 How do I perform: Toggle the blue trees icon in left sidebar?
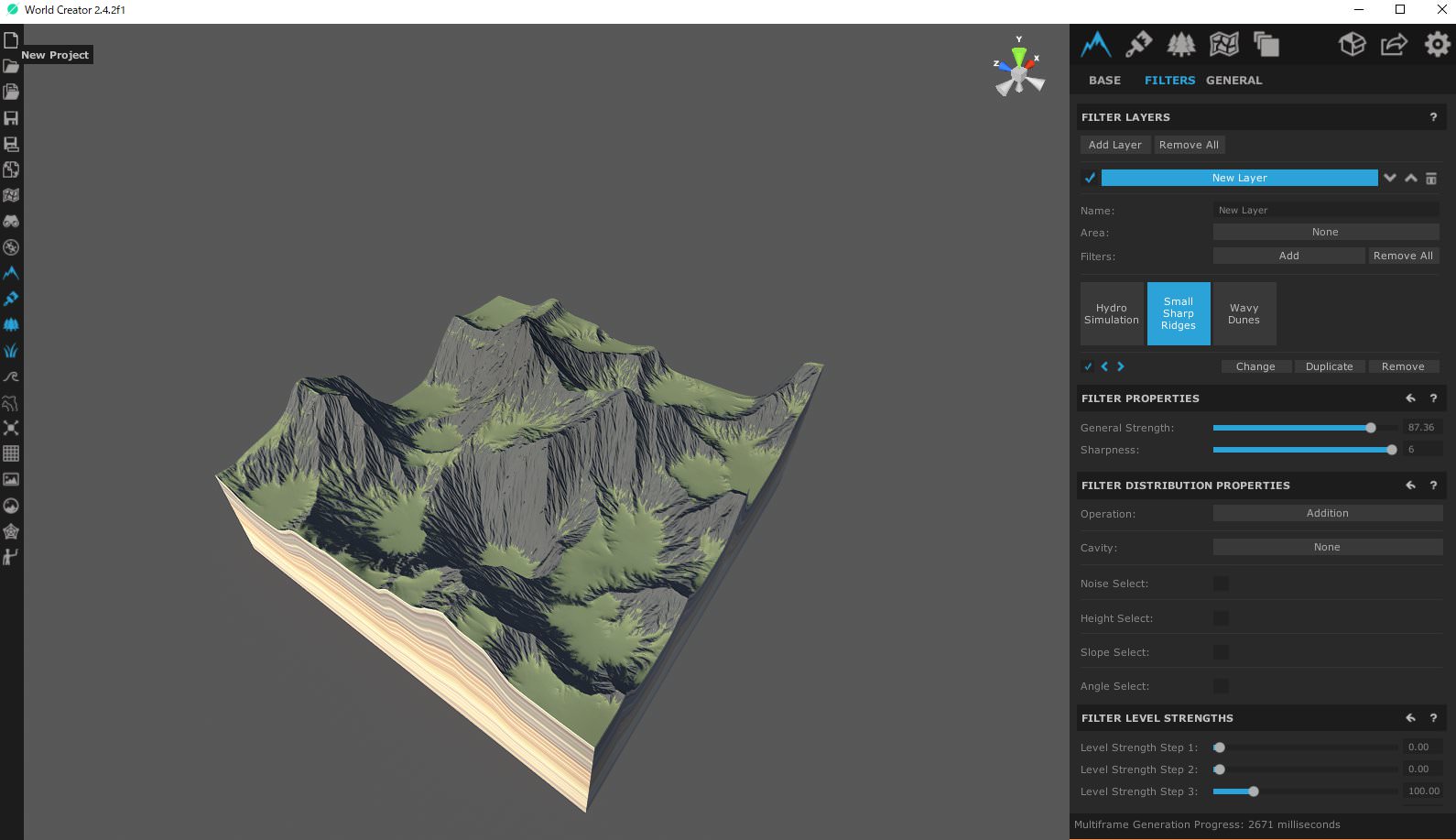point(11,325)
